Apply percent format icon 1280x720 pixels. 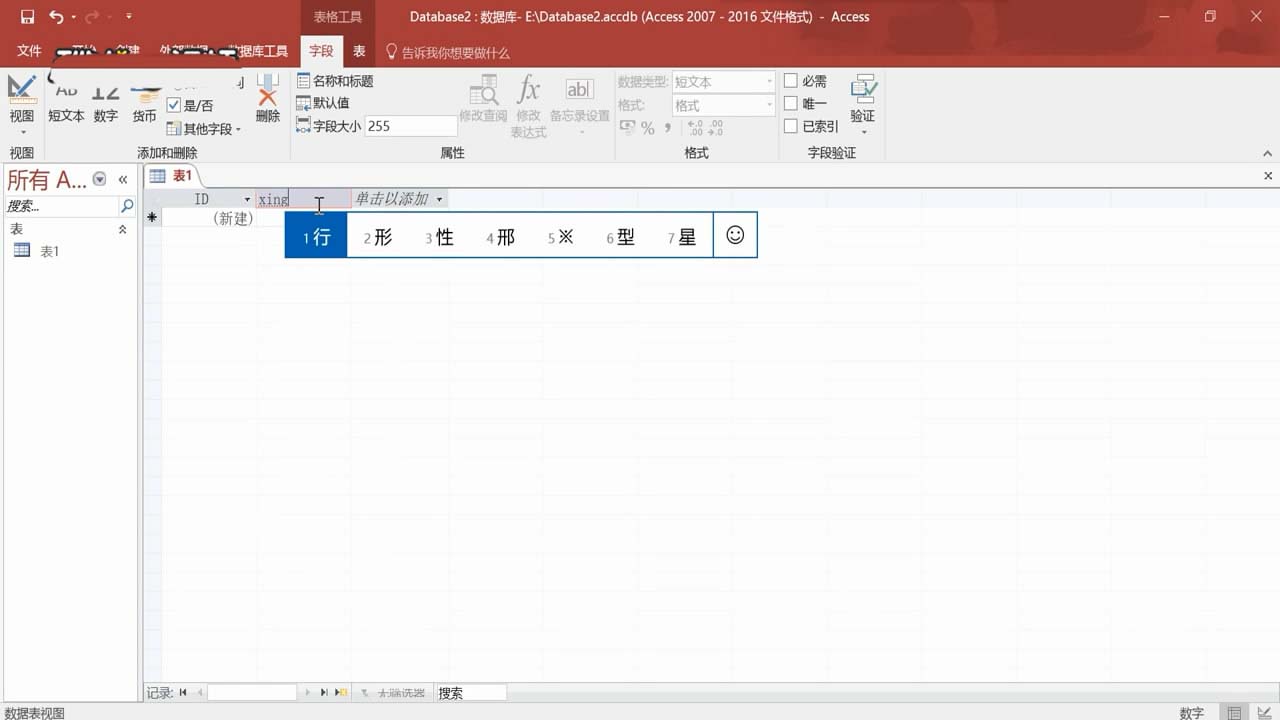[648, 128]
